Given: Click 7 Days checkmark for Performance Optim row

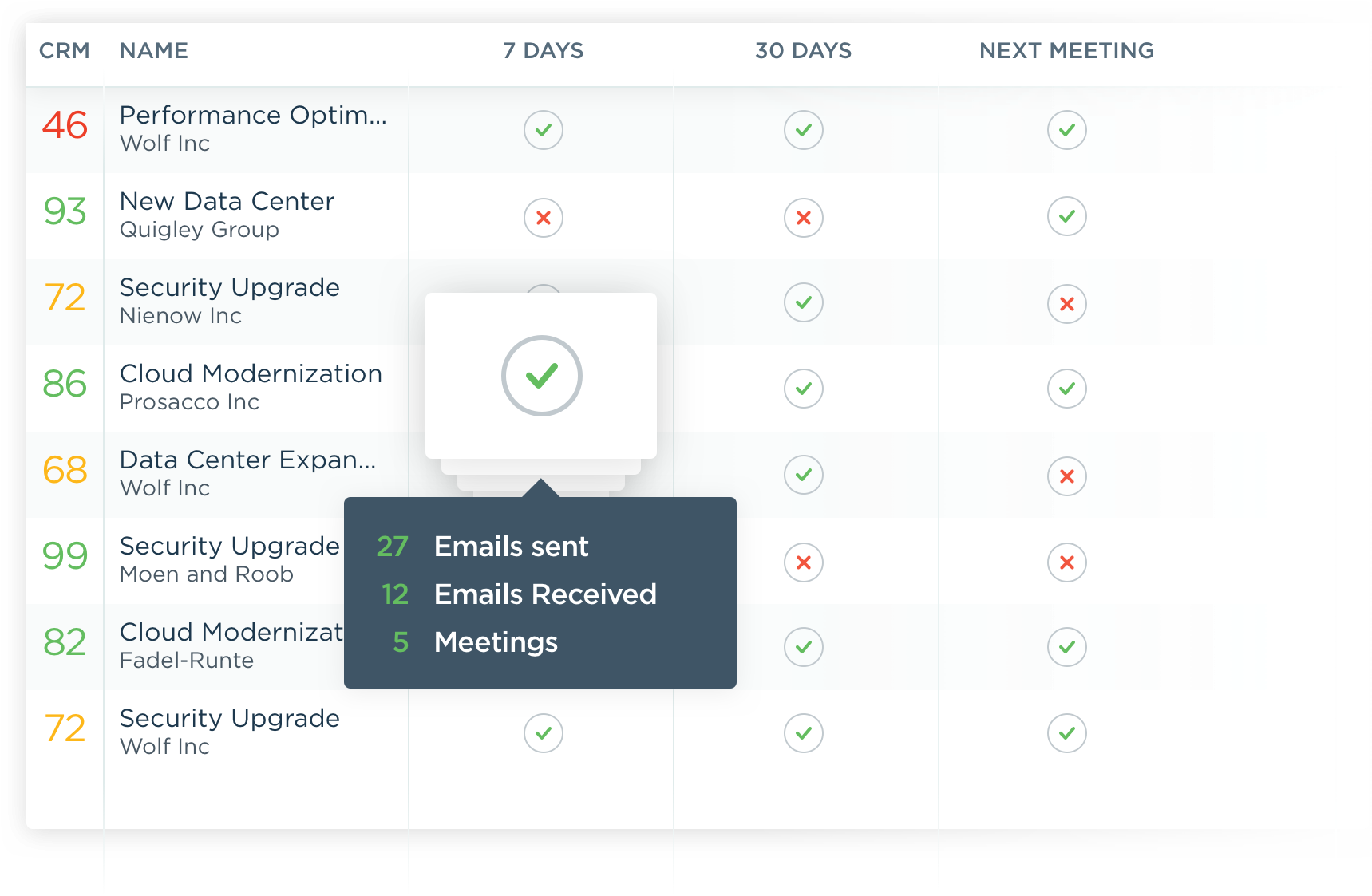Looking at the screenshot, I should [543, 130].
